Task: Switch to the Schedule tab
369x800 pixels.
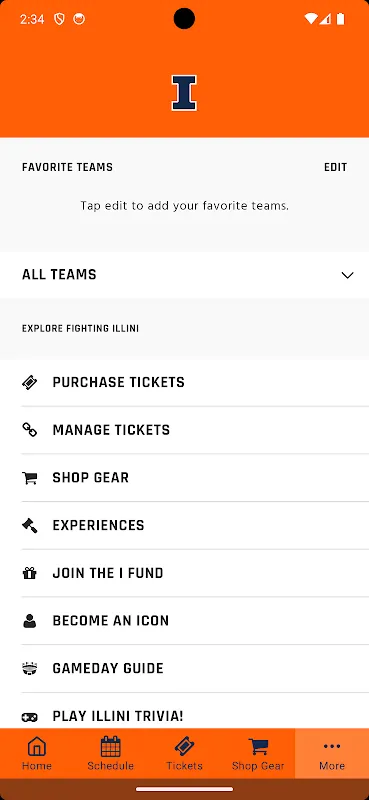Action: click(110, 753)
